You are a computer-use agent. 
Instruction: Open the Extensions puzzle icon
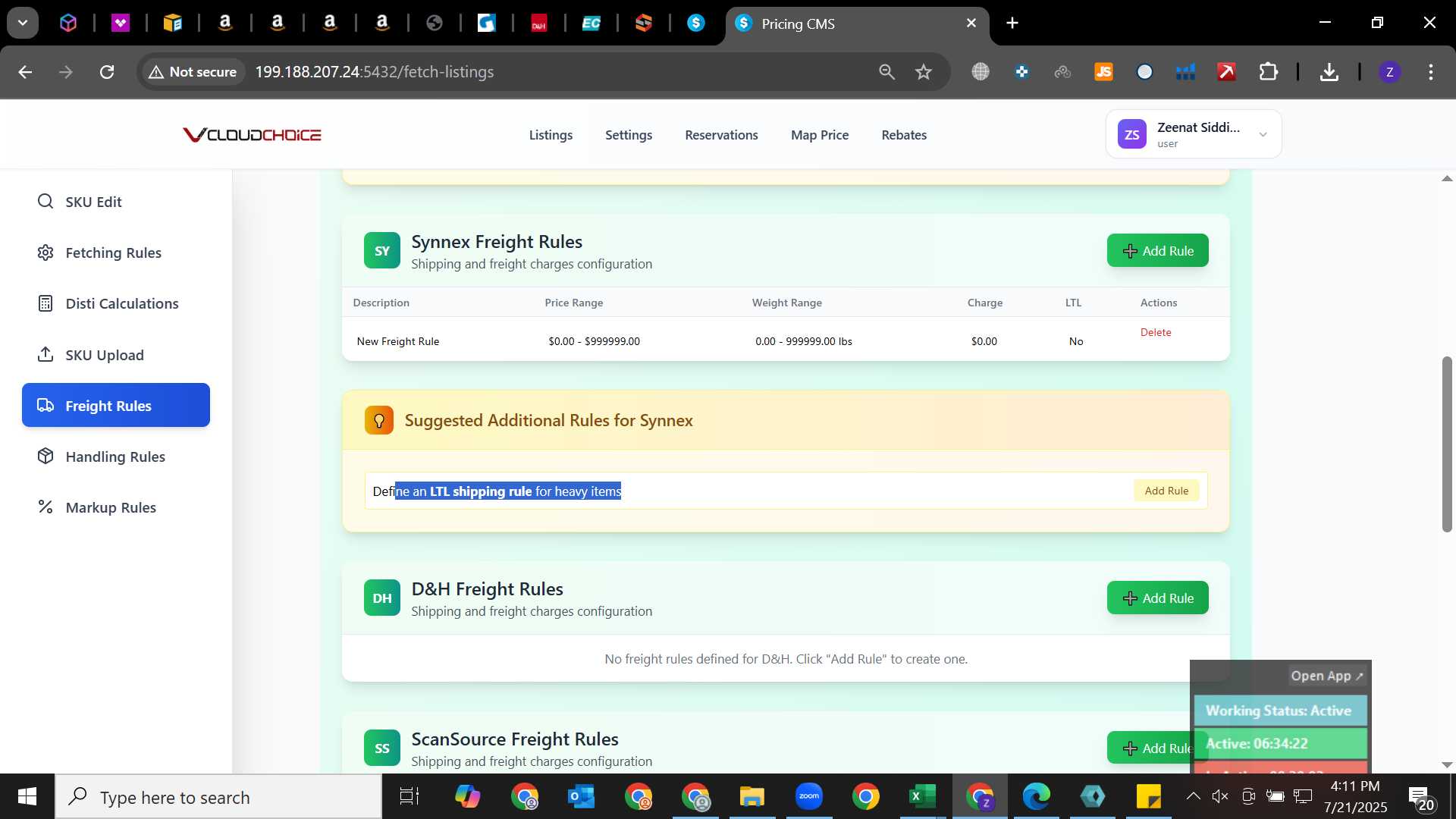click(x=1269, y=72)
